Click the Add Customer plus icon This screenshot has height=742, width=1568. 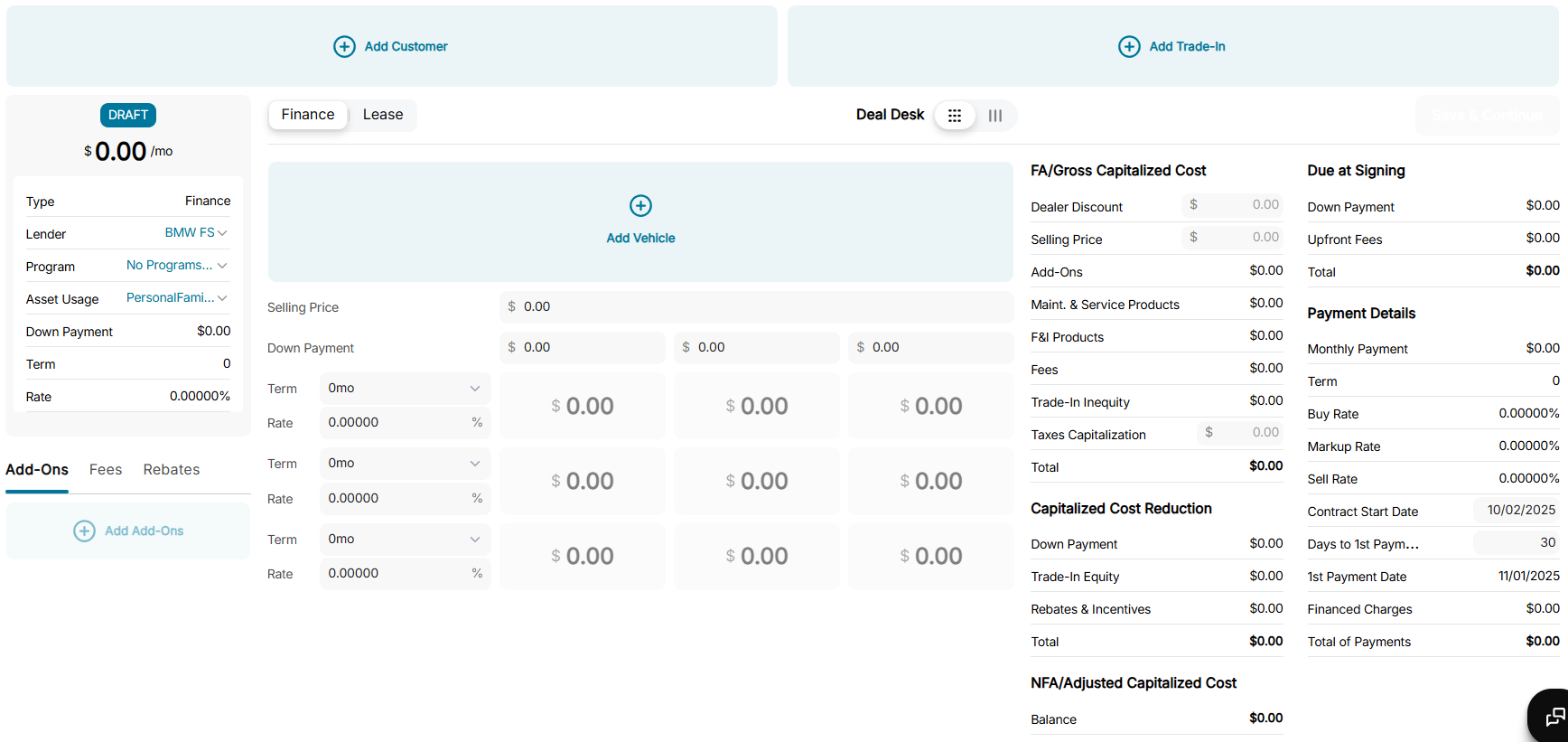coord(344,47)
